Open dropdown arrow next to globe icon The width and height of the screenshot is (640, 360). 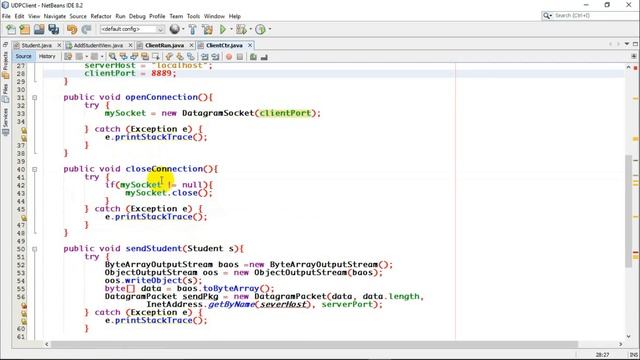pos(182,29)
